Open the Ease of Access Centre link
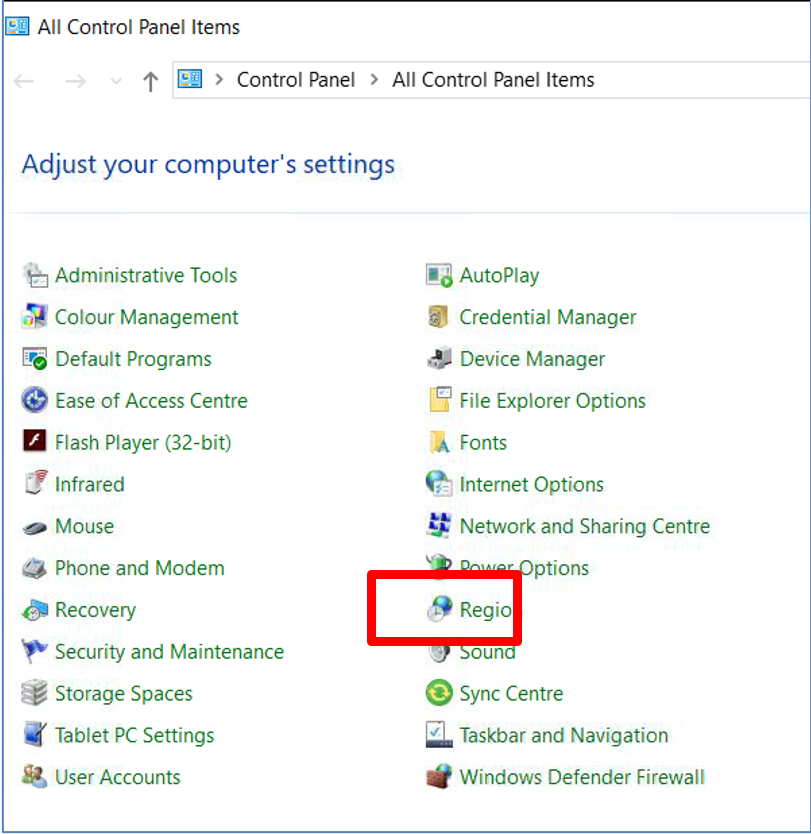Screen dimensions: 811x834 (151, 401)
